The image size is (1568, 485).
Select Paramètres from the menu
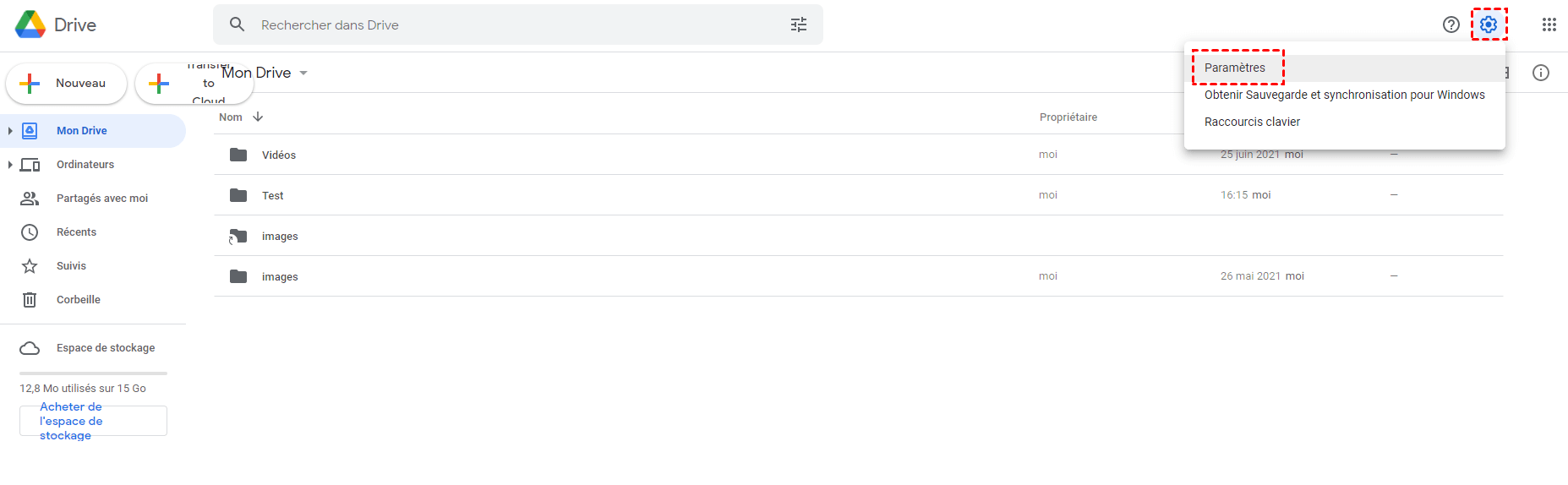(1235, 68)
